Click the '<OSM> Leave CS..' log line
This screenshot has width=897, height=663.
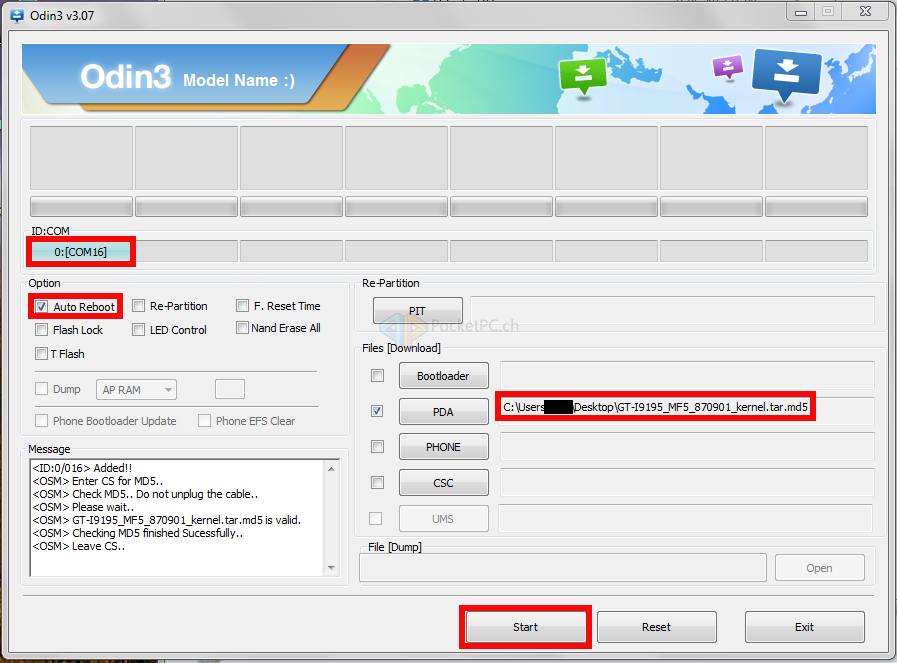click(79, 546)
